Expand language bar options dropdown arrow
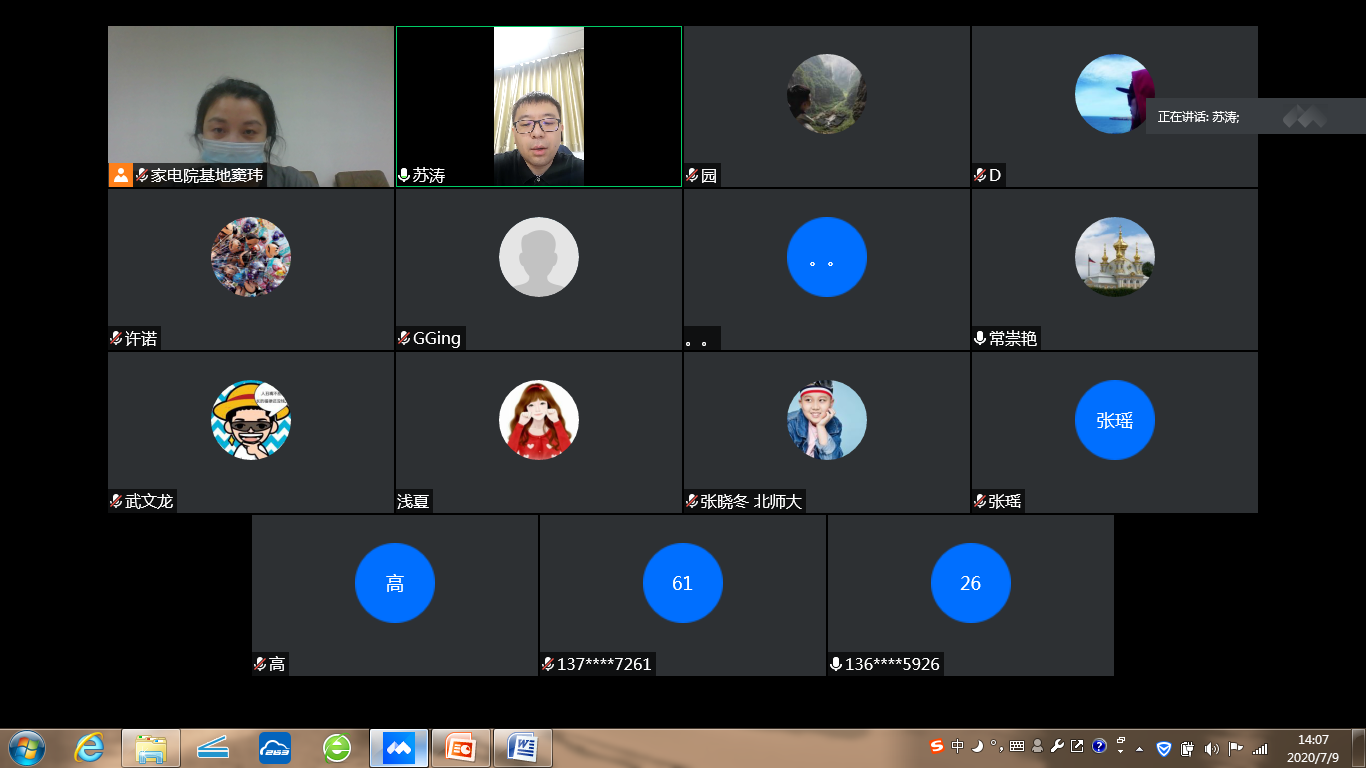The width and height of the screenshot is (1366, 768). (x=1120, y=749)
